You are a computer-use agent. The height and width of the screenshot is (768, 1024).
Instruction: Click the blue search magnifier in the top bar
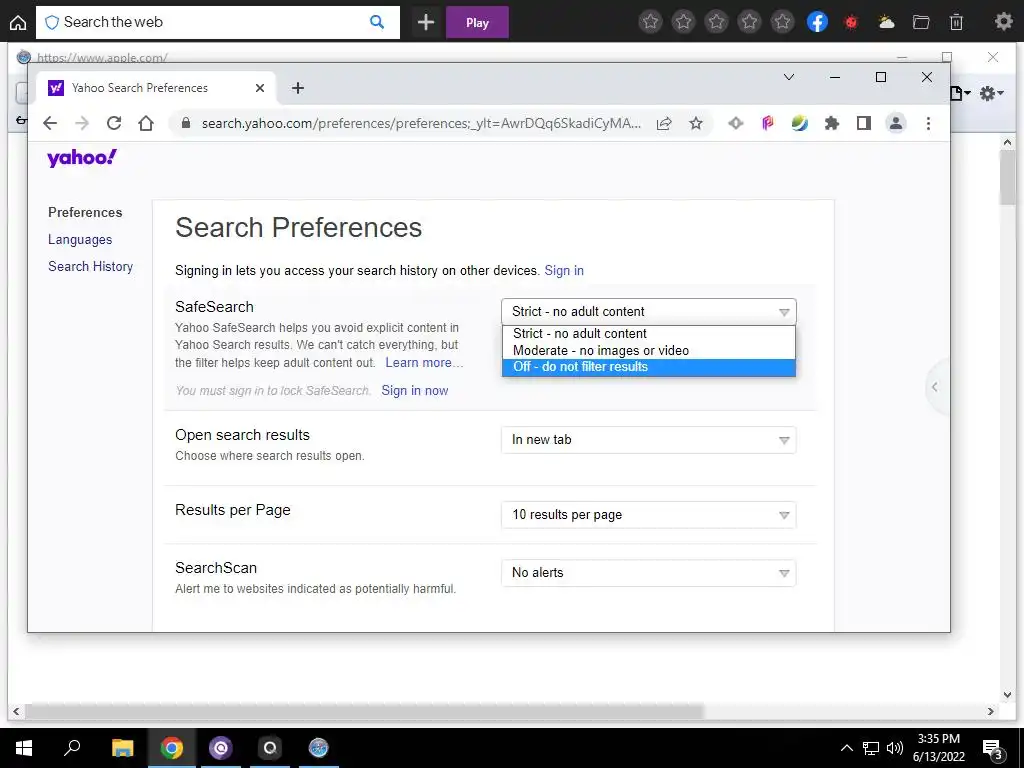tap(377, 22)
